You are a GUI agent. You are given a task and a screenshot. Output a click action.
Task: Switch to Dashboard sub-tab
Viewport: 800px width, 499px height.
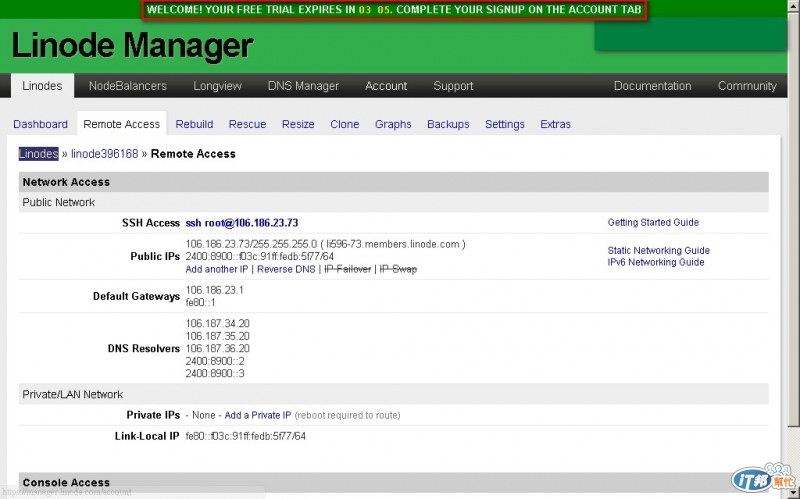point(40,124)
